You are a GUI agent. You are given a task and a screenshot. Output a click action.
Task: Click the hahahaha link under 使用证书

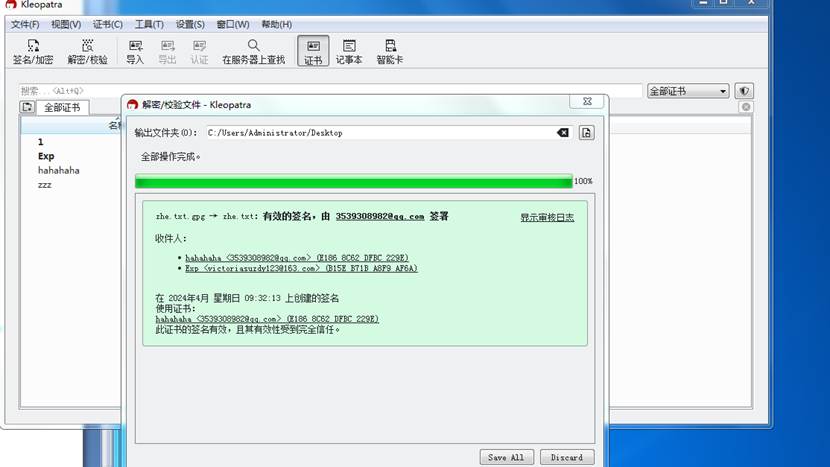(x=267, y=319)
